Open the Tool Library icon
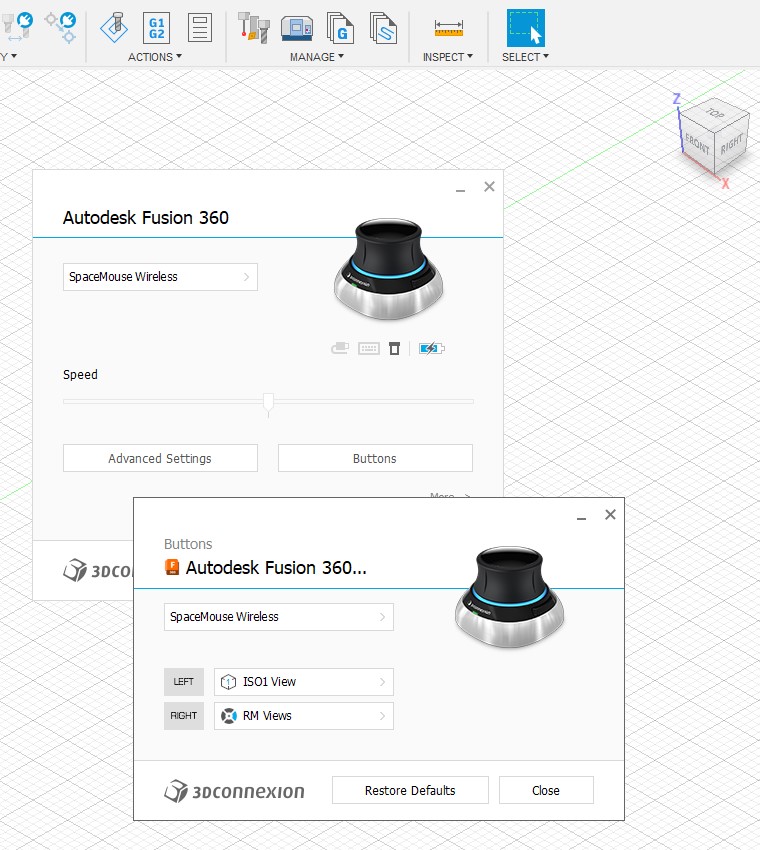760x850 pixels. [x=253, y=28]
